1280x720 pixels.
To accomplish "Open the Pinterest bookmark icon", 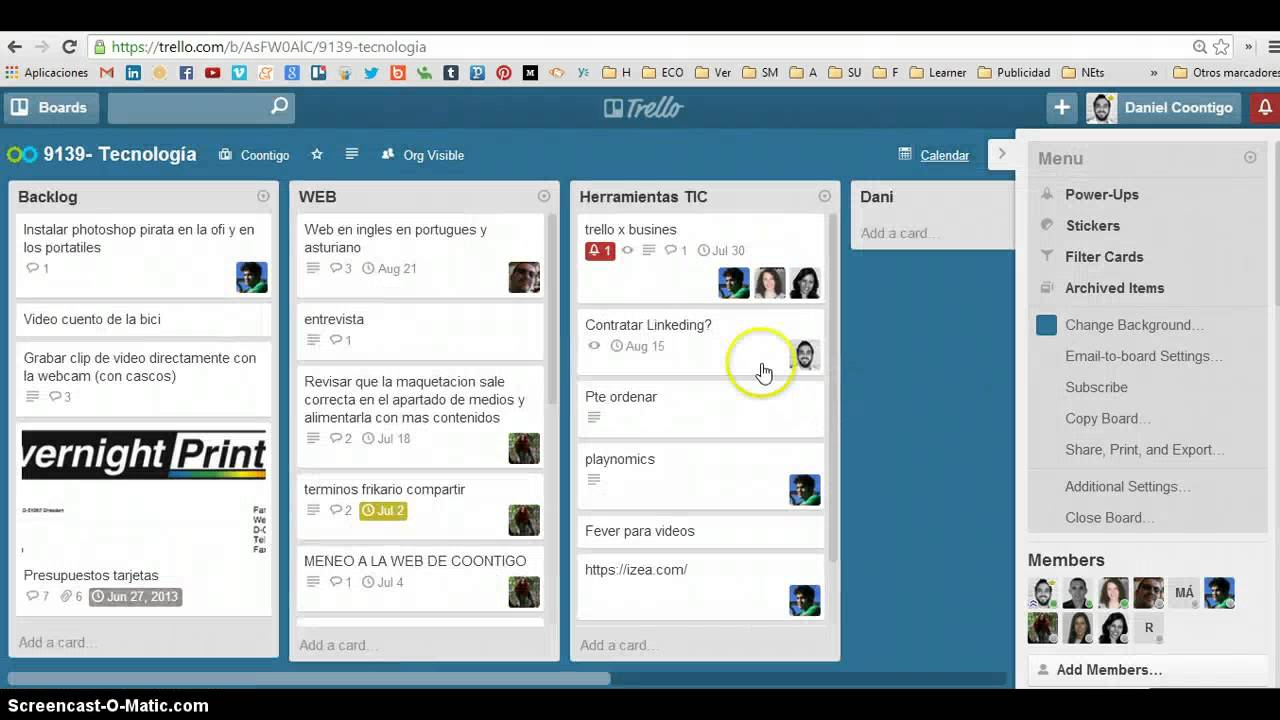I will coord(503,72).
